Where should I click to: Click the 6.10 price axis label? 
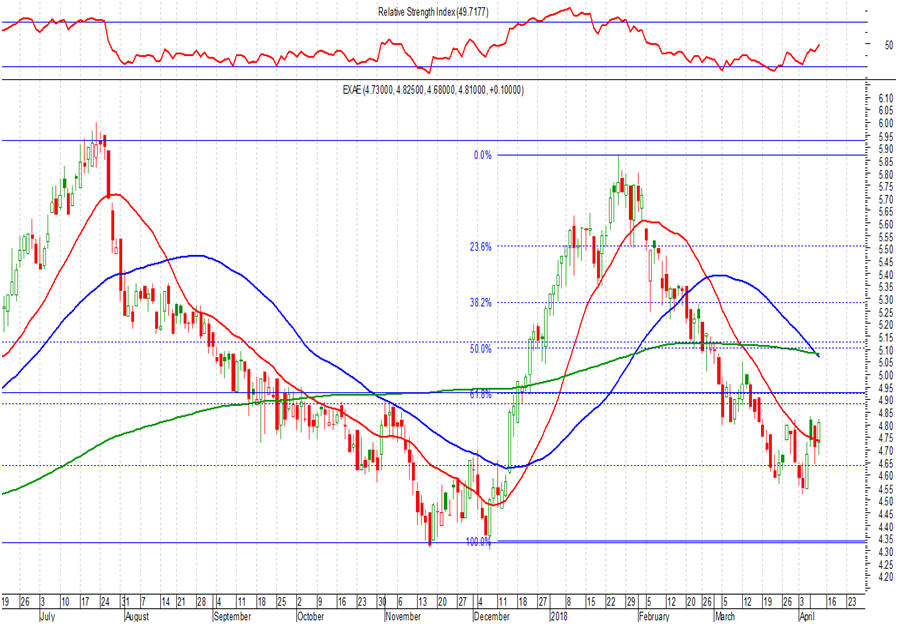coord(885,98)
